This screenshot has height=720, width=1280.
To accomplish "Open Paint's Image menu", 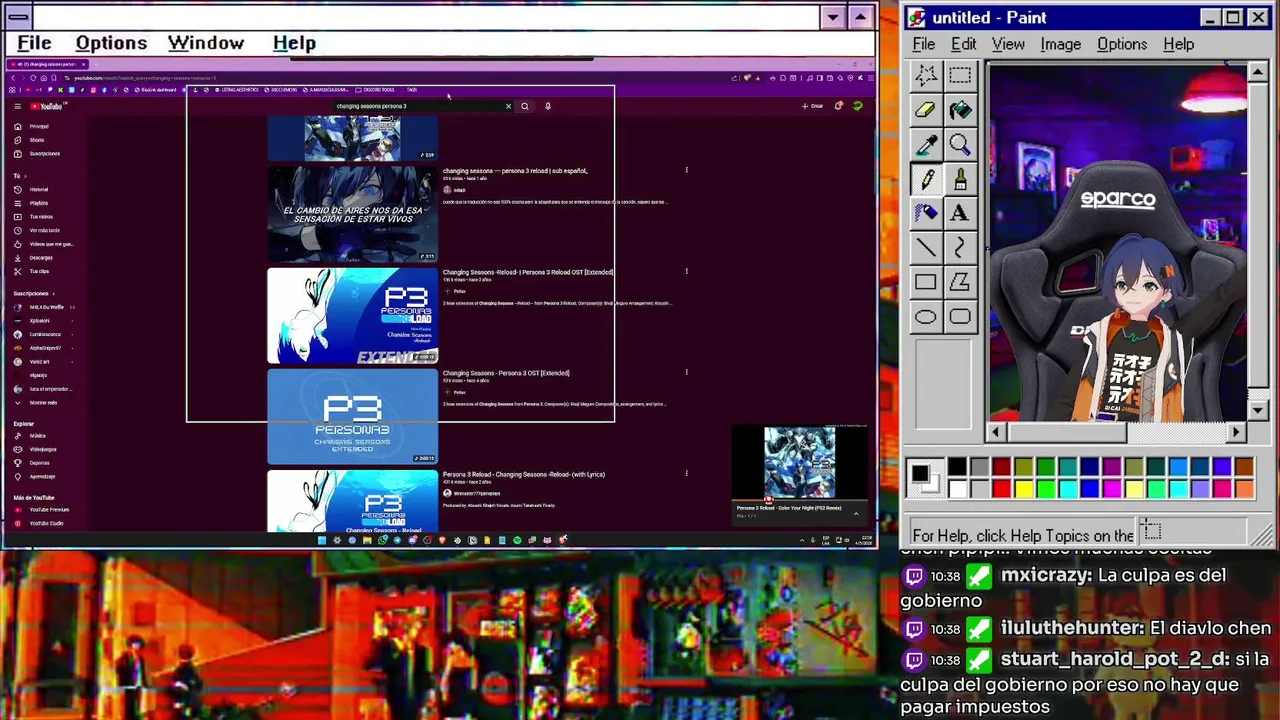I will [1060, 44].
